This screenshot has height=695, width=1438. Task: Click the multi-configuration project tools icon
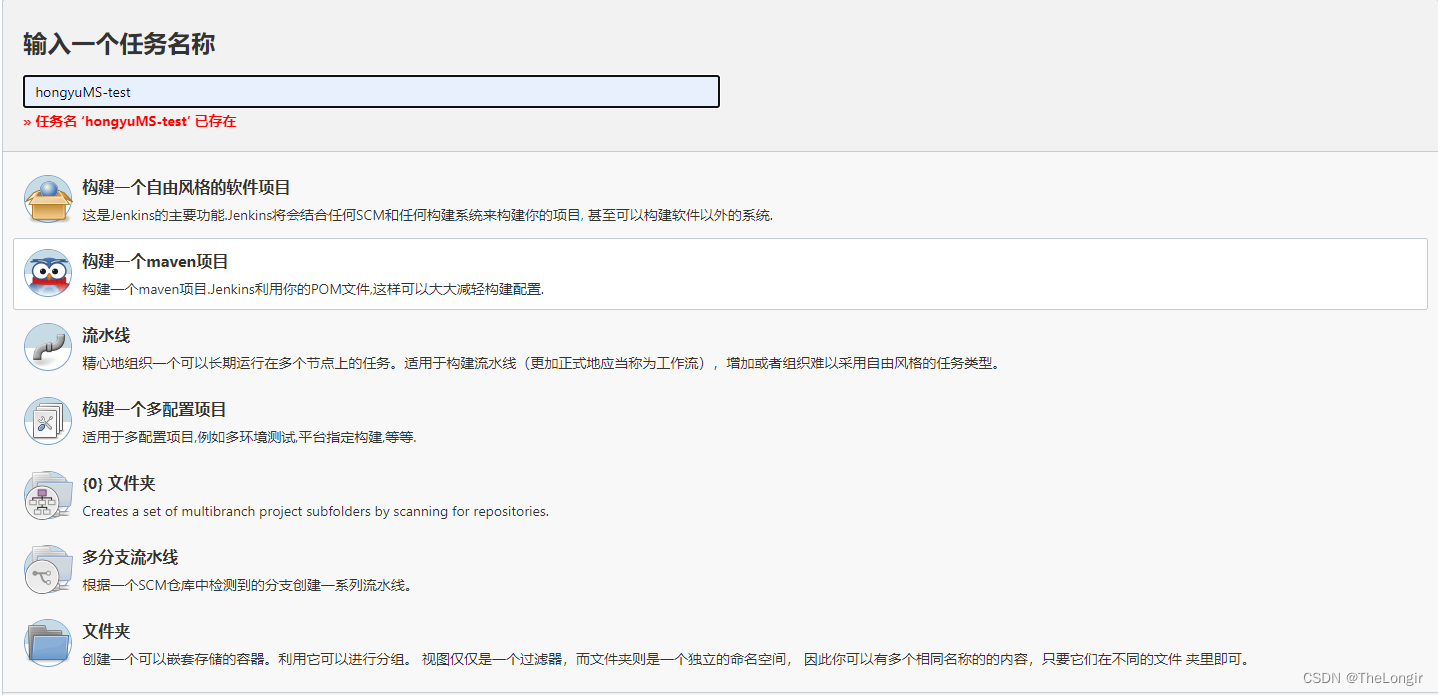pyautogui.click(x=48, y=421)
